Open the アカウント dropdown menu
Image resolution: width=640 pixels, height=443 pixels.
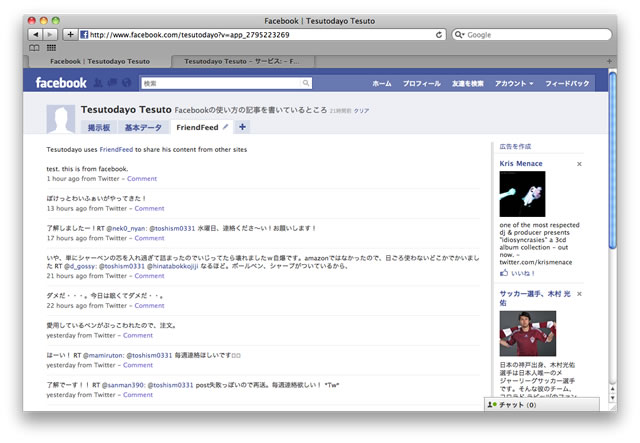tap(514, 83)
